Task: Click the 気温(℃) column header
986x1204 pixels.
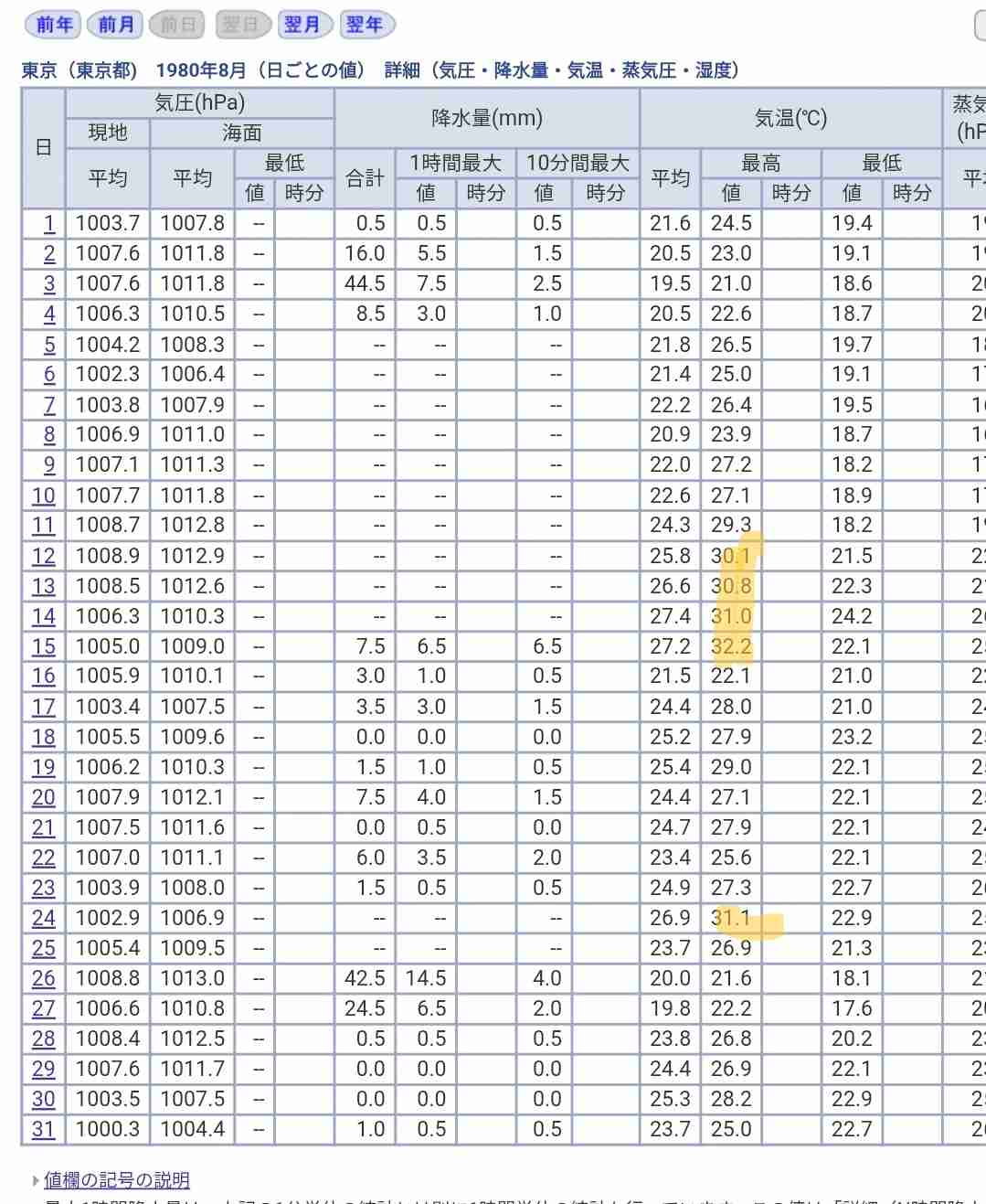Action: 790,118
